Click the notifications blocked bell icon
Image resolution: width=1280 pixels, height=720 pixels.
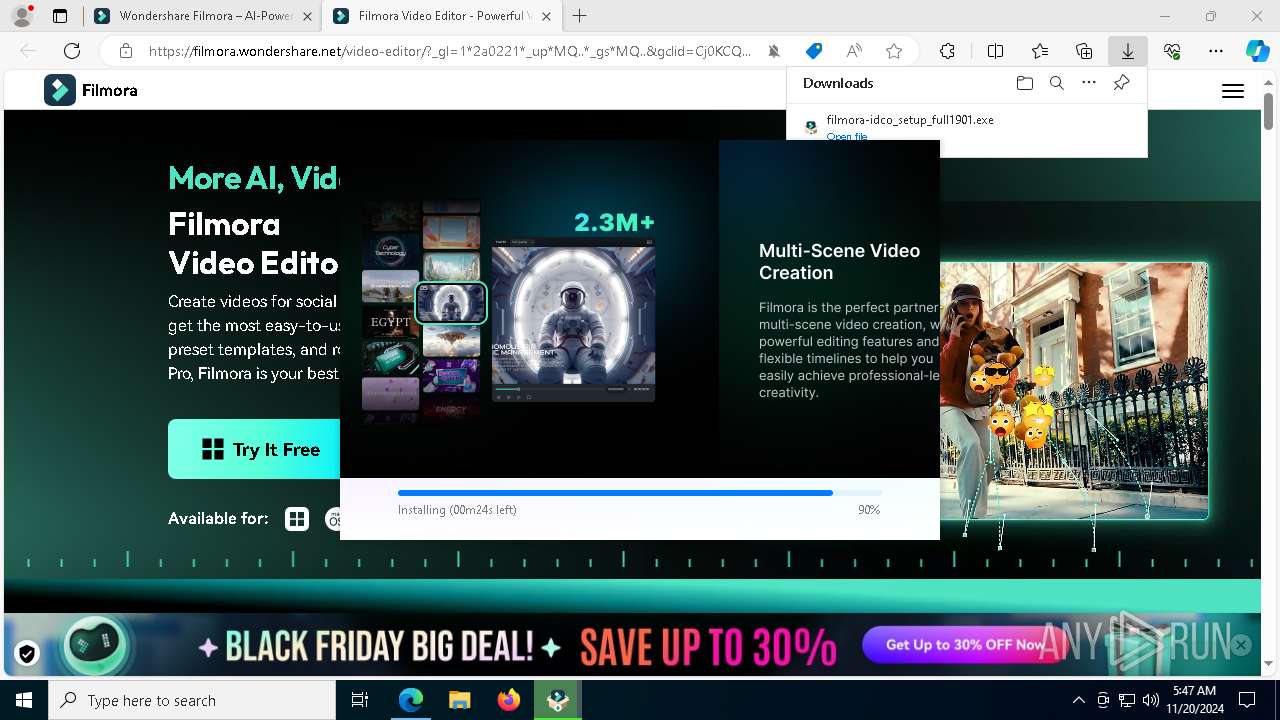click(774, 51)
